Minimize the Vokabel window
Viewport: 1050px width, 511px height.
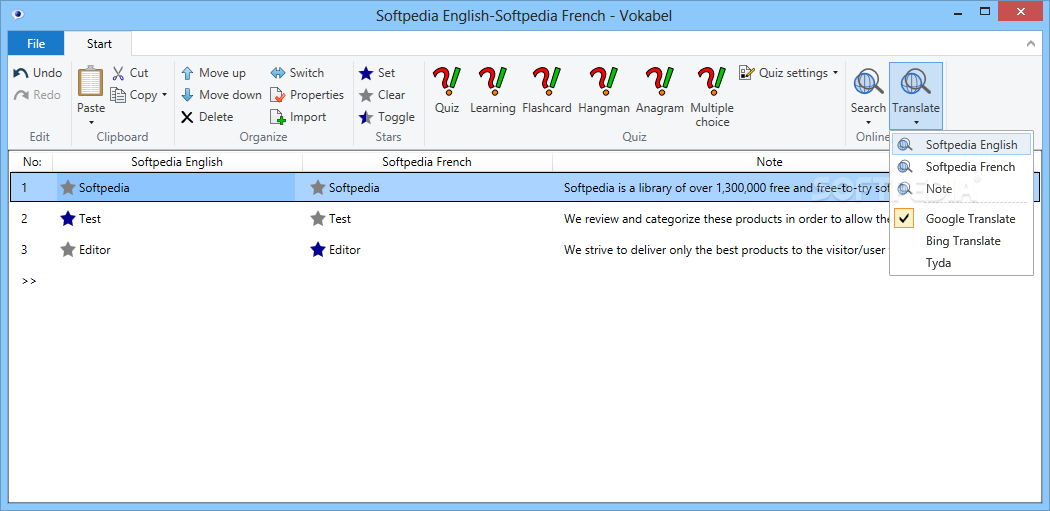(956, 13)
